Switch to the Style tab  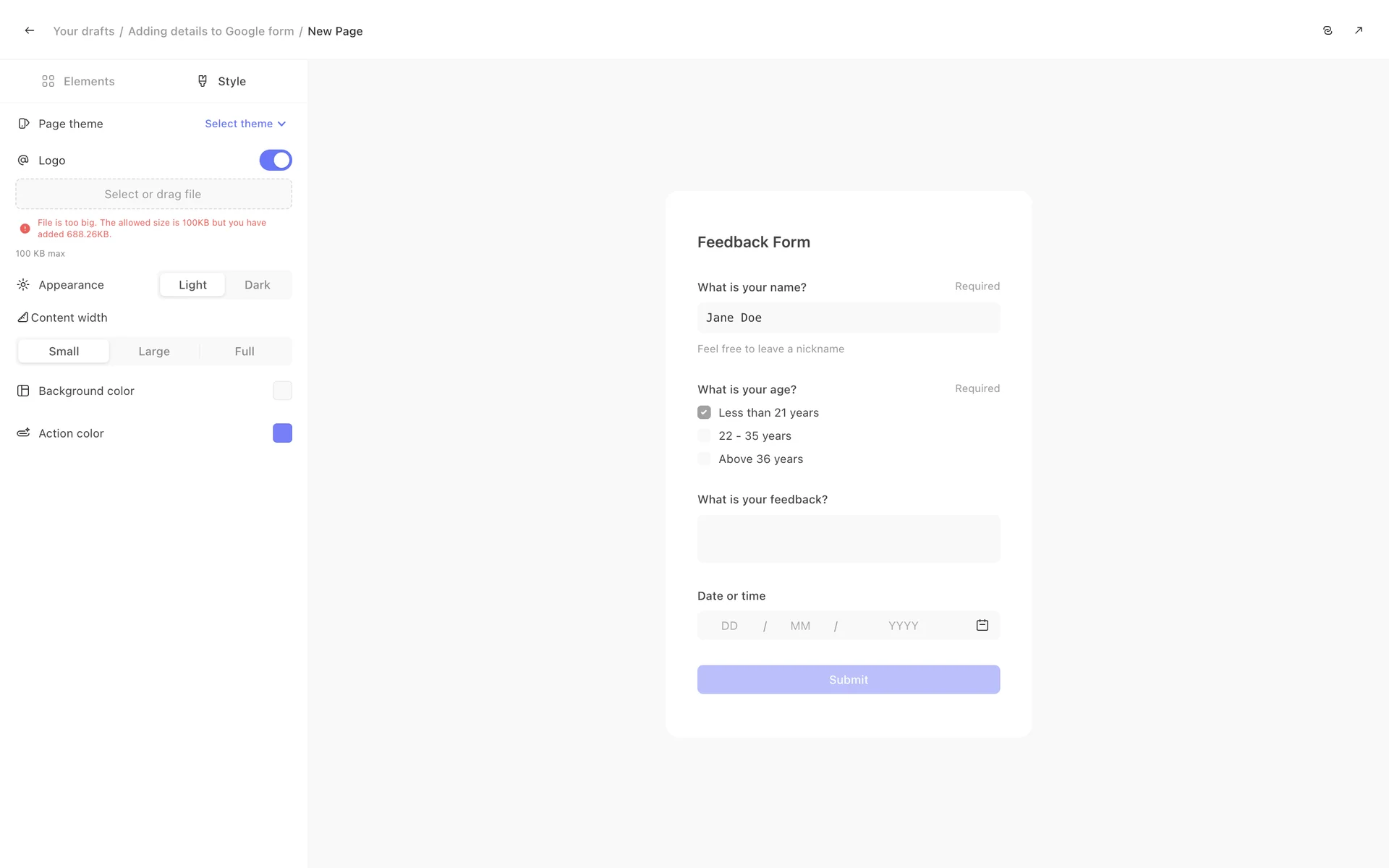click(x=221, y=81)
